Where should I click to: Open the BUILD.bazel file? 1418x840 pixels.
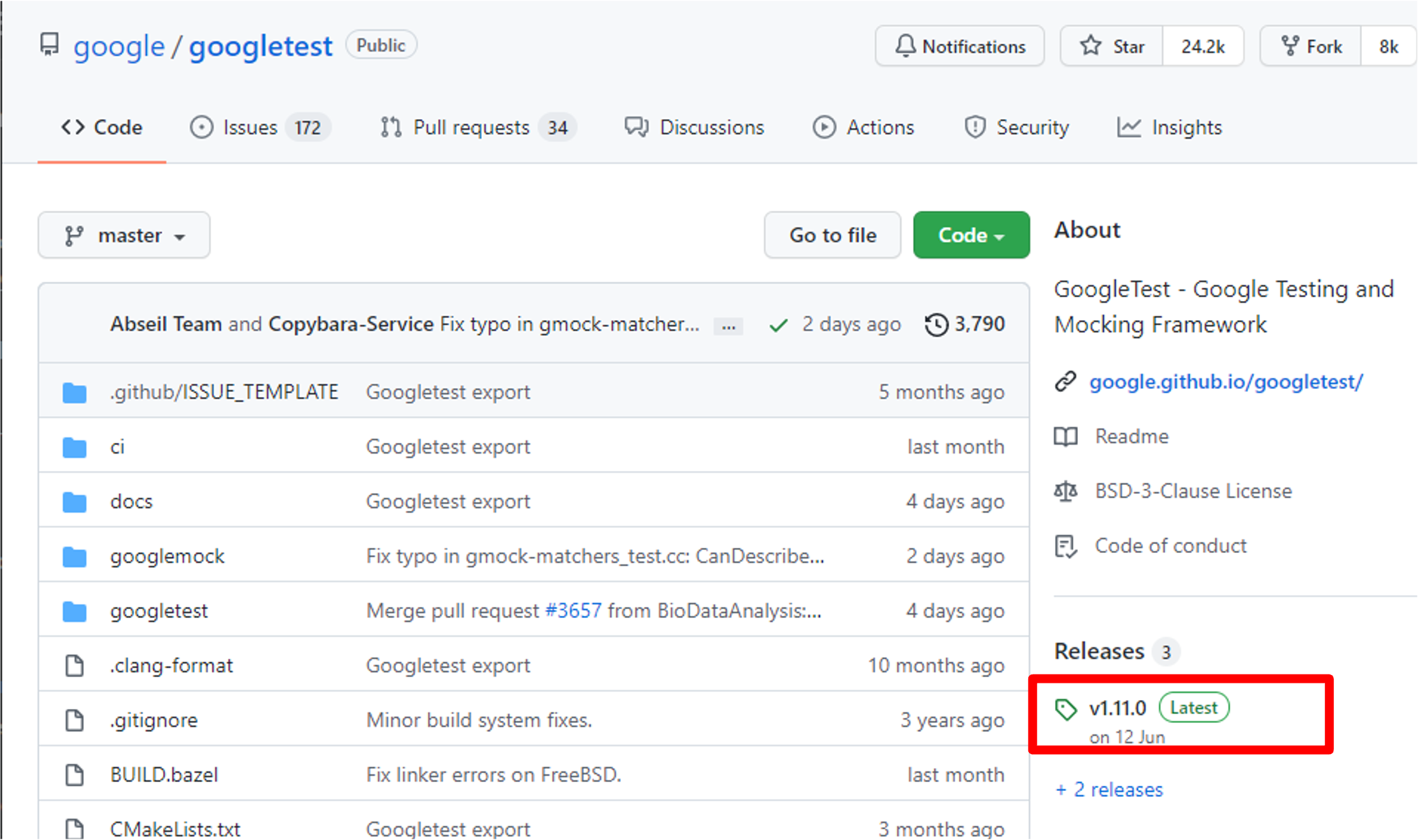click(x=164, y=775)
